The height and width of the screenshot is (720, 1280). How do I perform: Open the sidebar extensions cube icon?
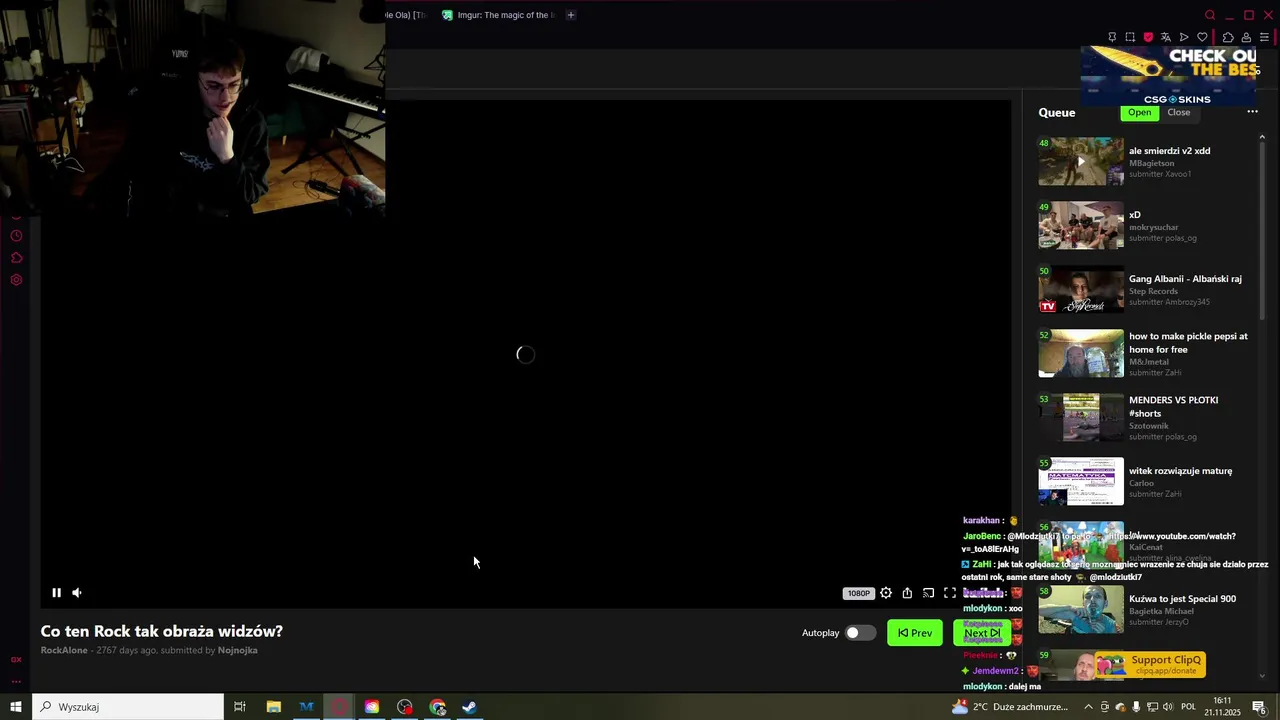tap(16, 258)
